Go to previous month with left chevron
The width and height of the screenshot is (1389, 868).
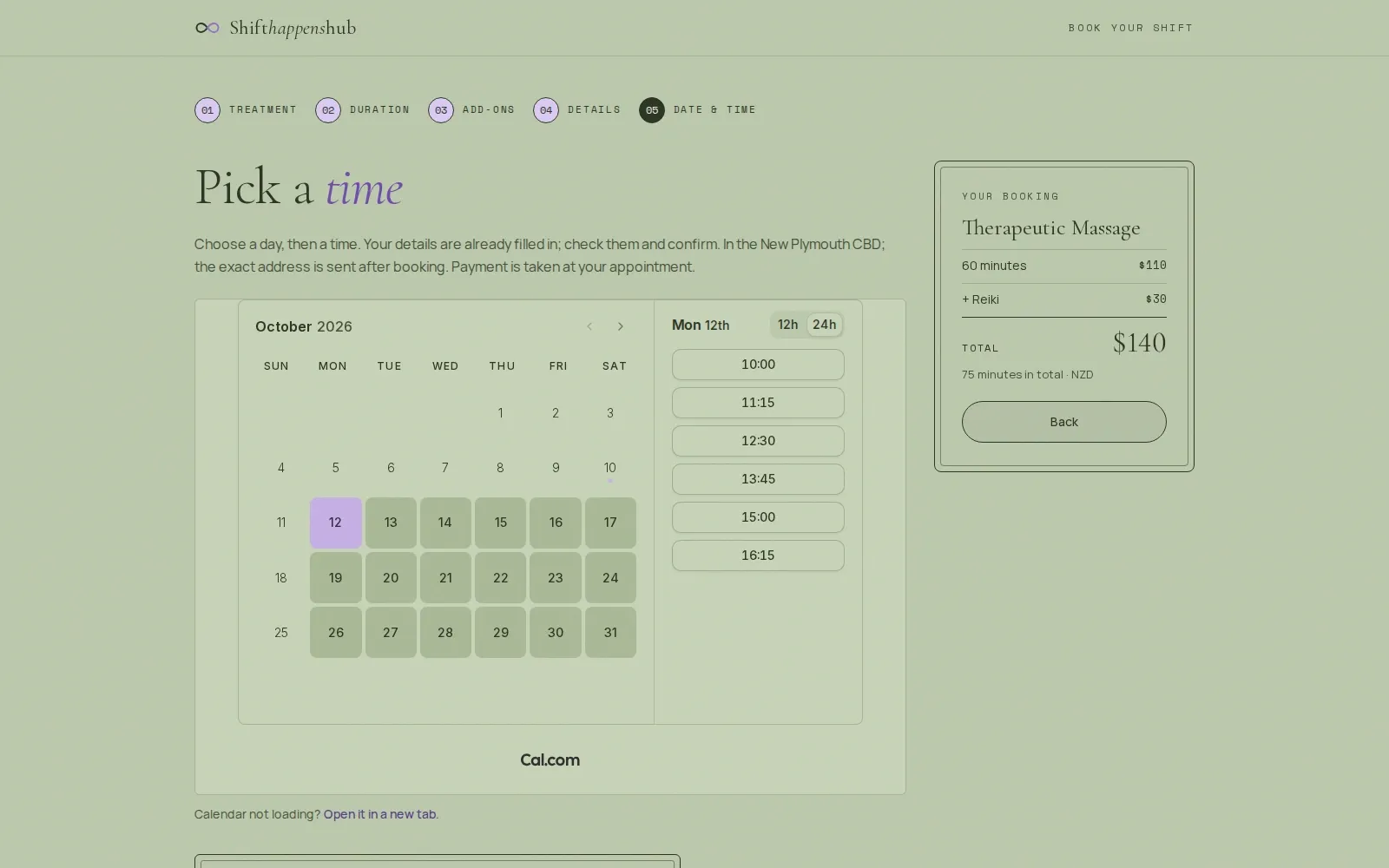[589, 326]
